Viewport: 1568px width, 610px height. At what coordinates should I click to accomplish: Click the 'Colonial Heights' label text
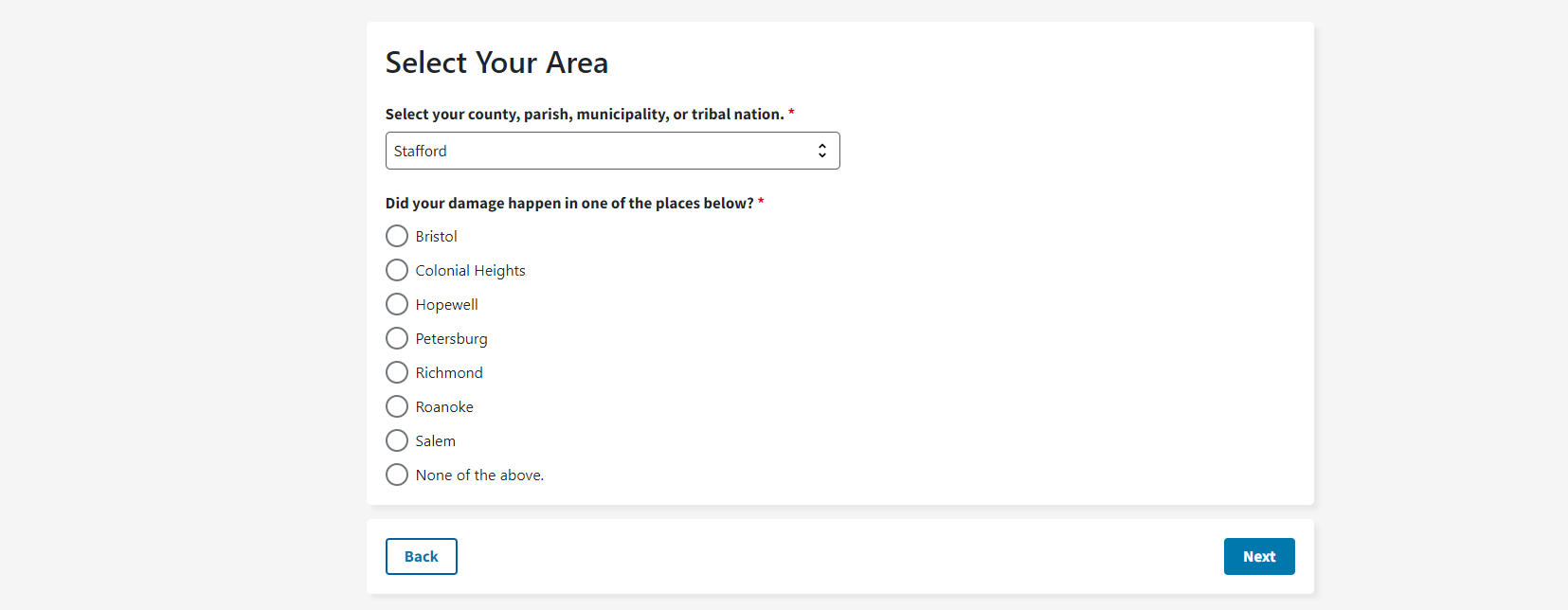tap(470, 270)
